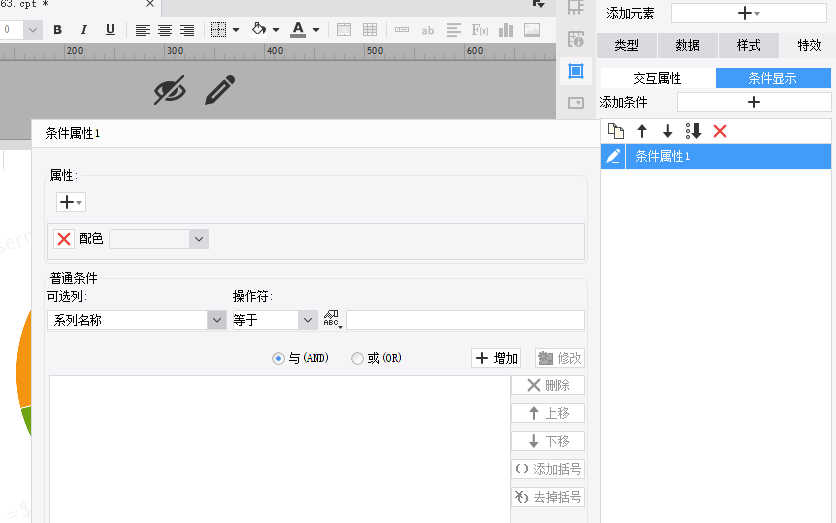The image size is (836, 523).
Task: Click the edit pencil beside 条件属性1
Action: (613, 156)
